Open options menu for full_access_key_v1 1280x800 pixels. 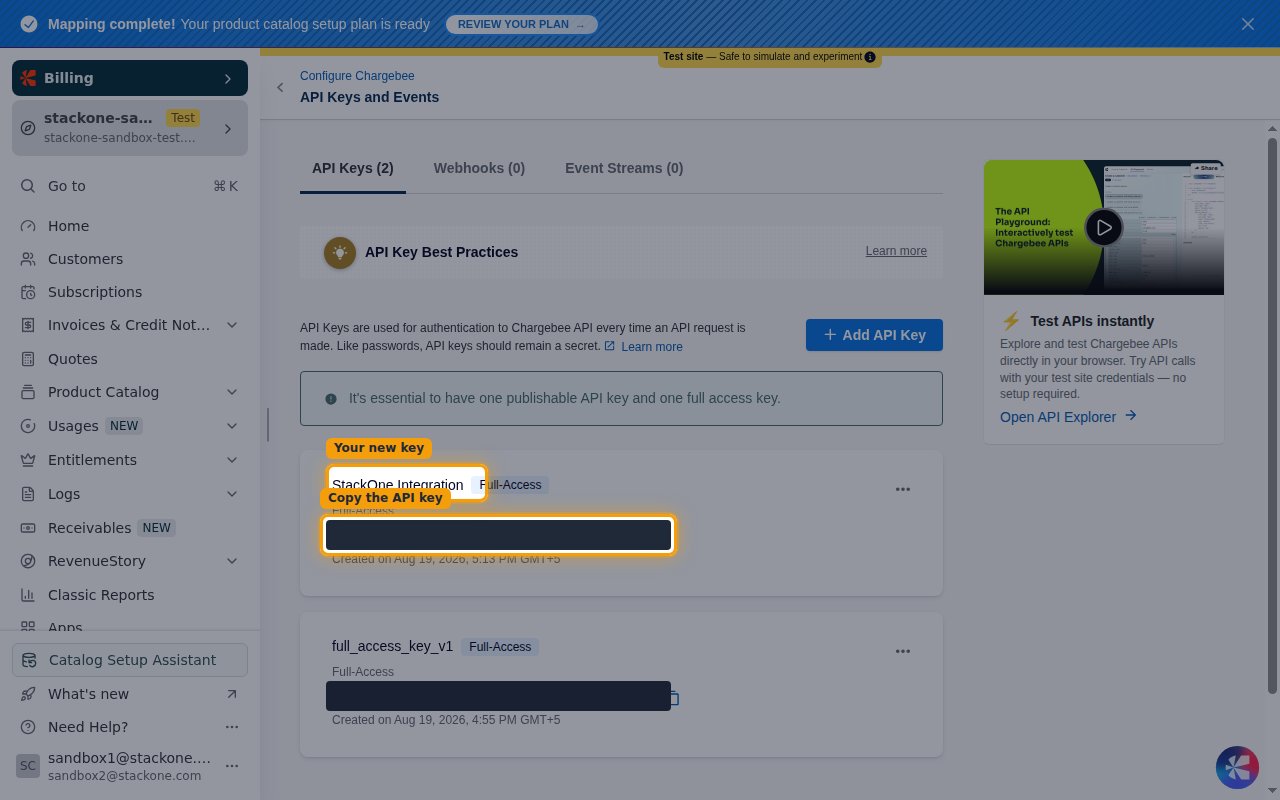[903, 651]
